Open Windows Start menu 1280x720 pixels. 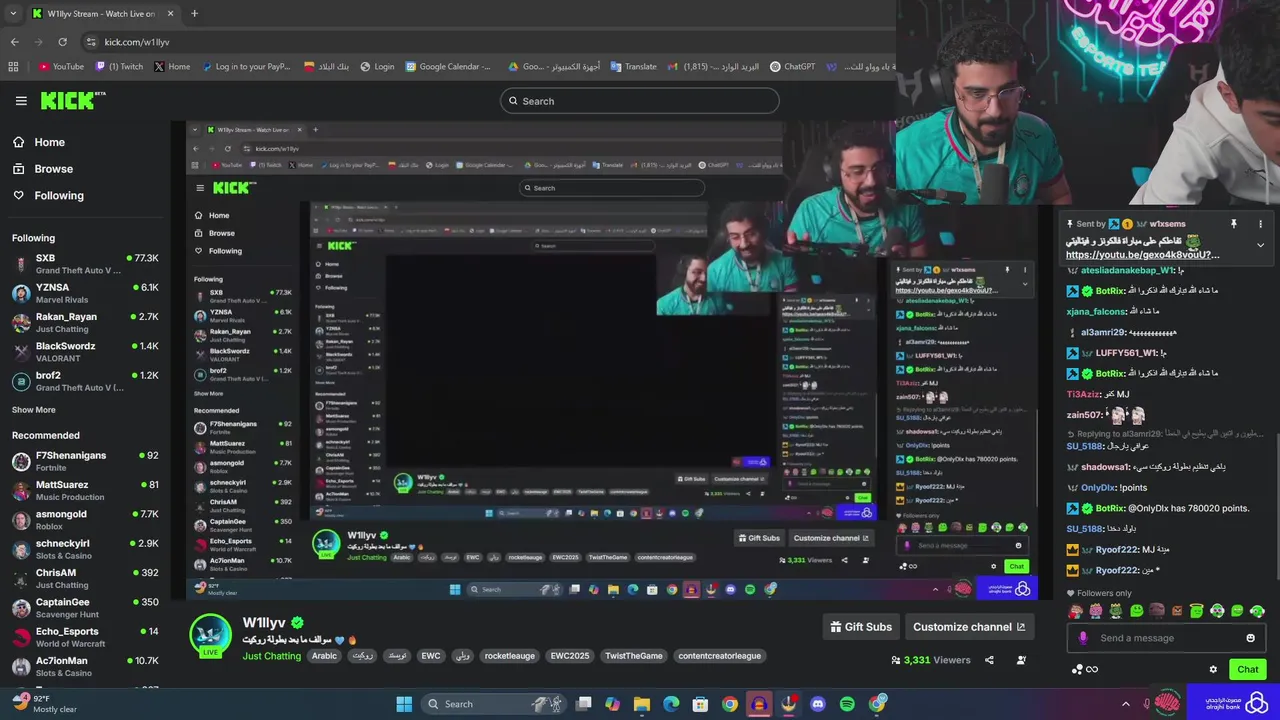[404, 704]
